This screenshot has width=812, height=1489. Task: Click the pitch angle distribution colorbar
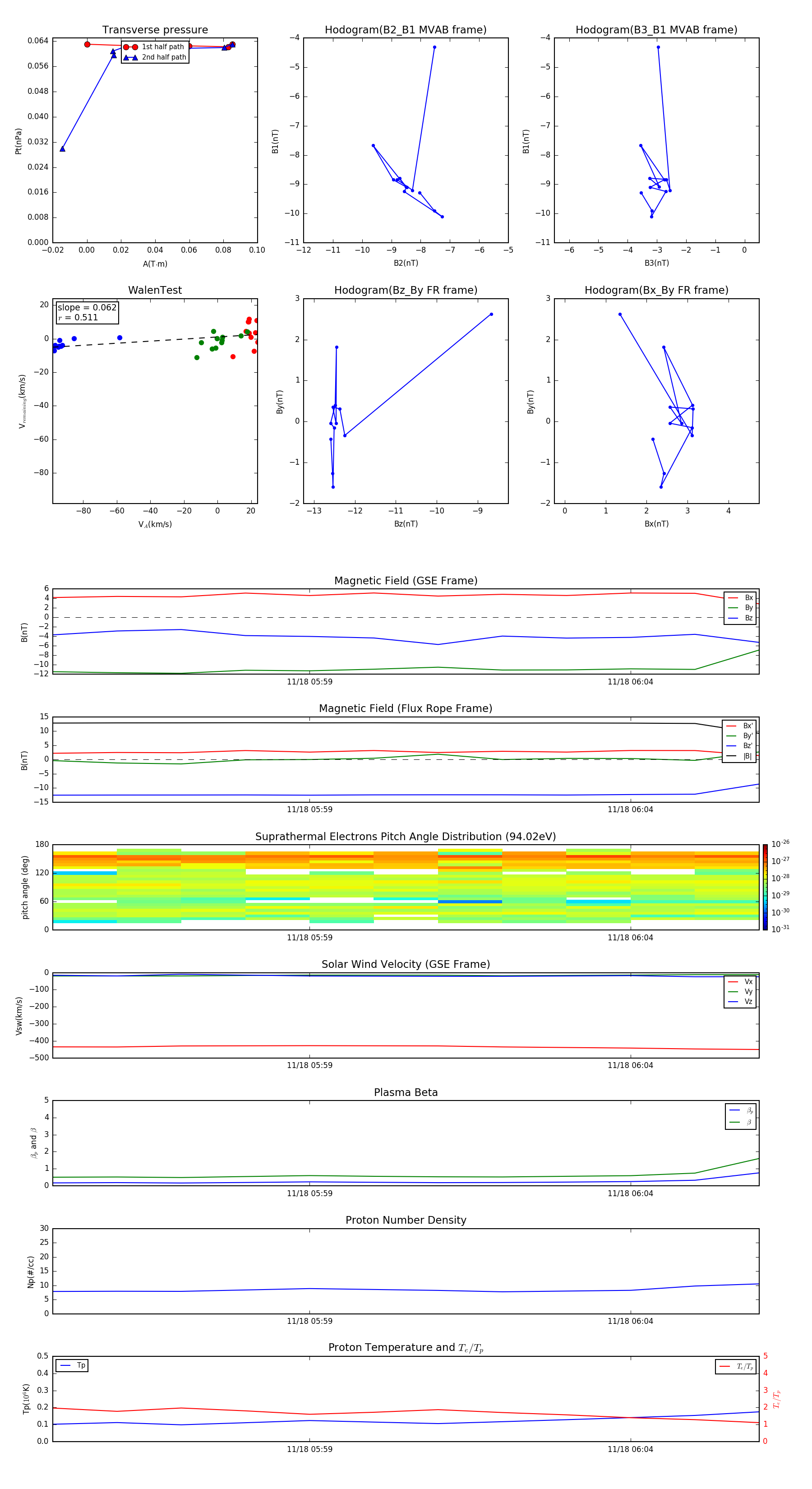765,887
